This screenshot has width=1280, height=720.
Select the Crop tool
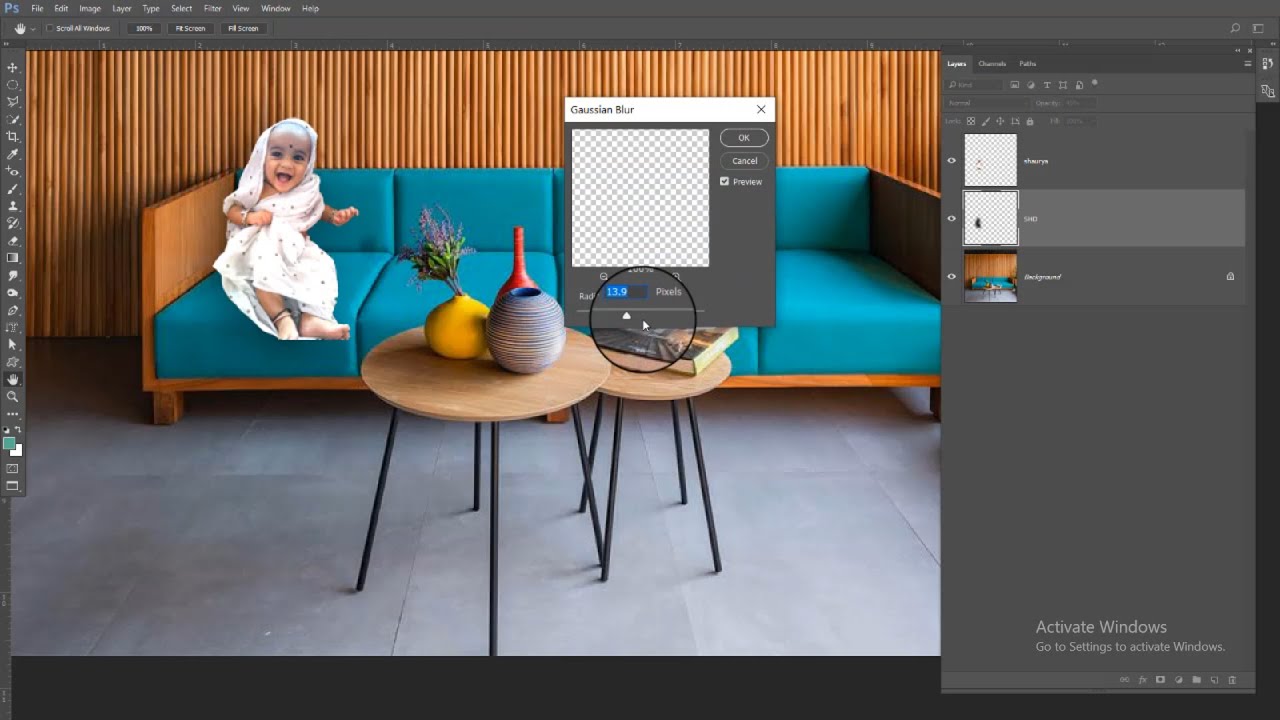pyautogui.click(x=13, y=137)
